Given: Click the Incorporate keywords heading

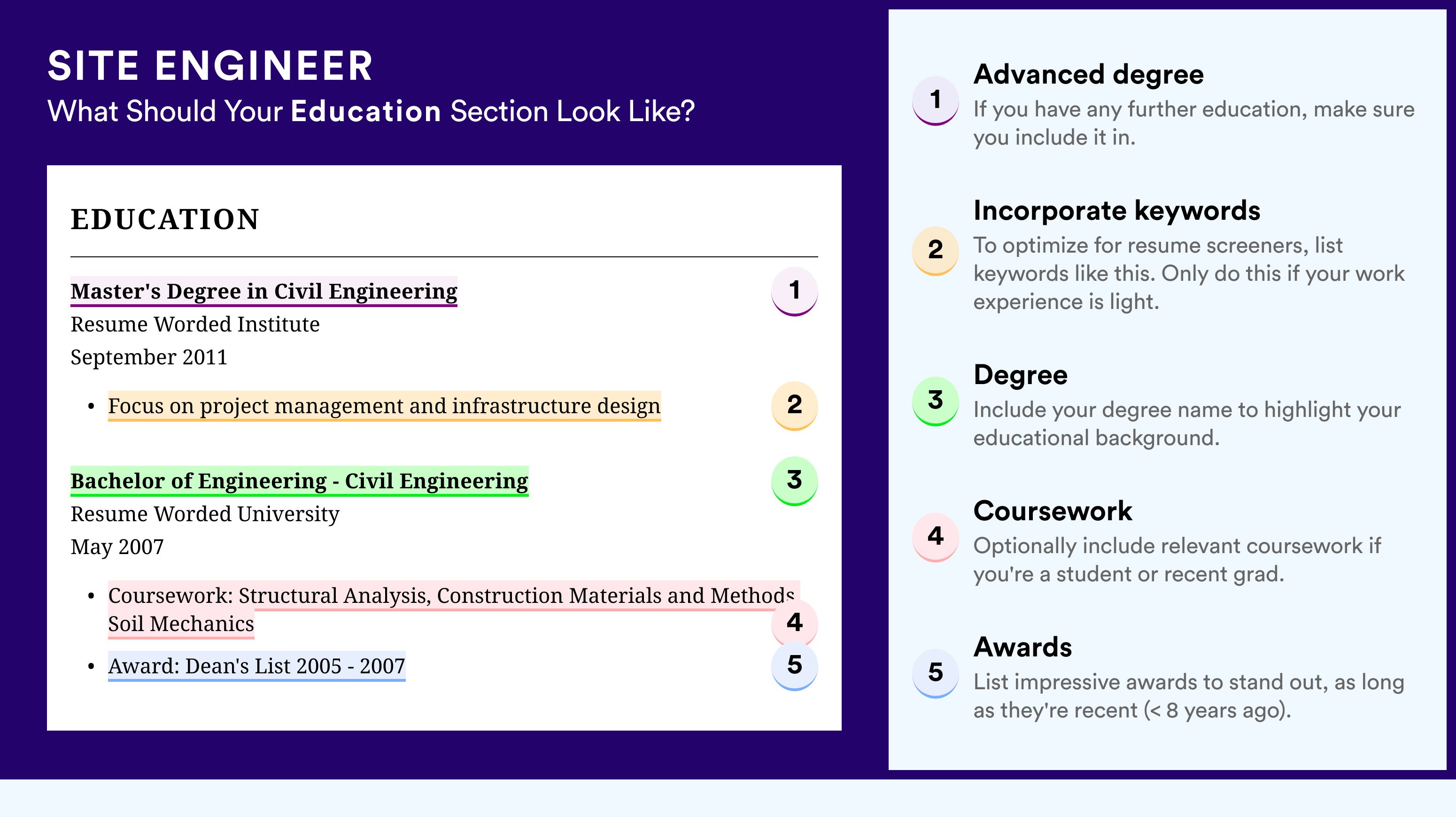Looking at the screenshot, I should [1116, 211].
